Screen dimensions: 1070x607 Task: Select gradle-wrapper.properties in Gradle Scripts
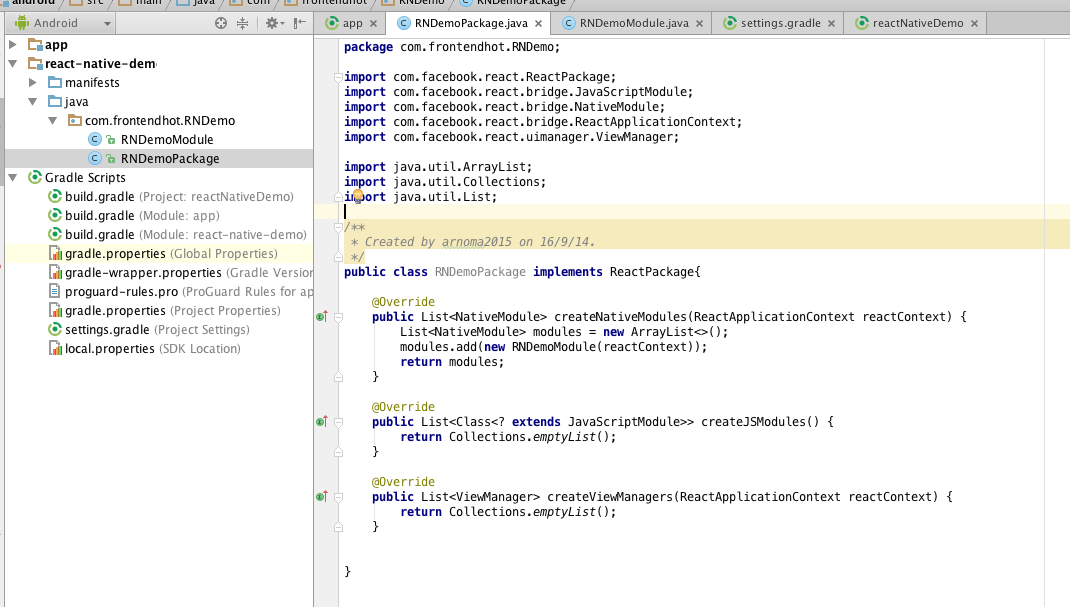coord(143,273)
